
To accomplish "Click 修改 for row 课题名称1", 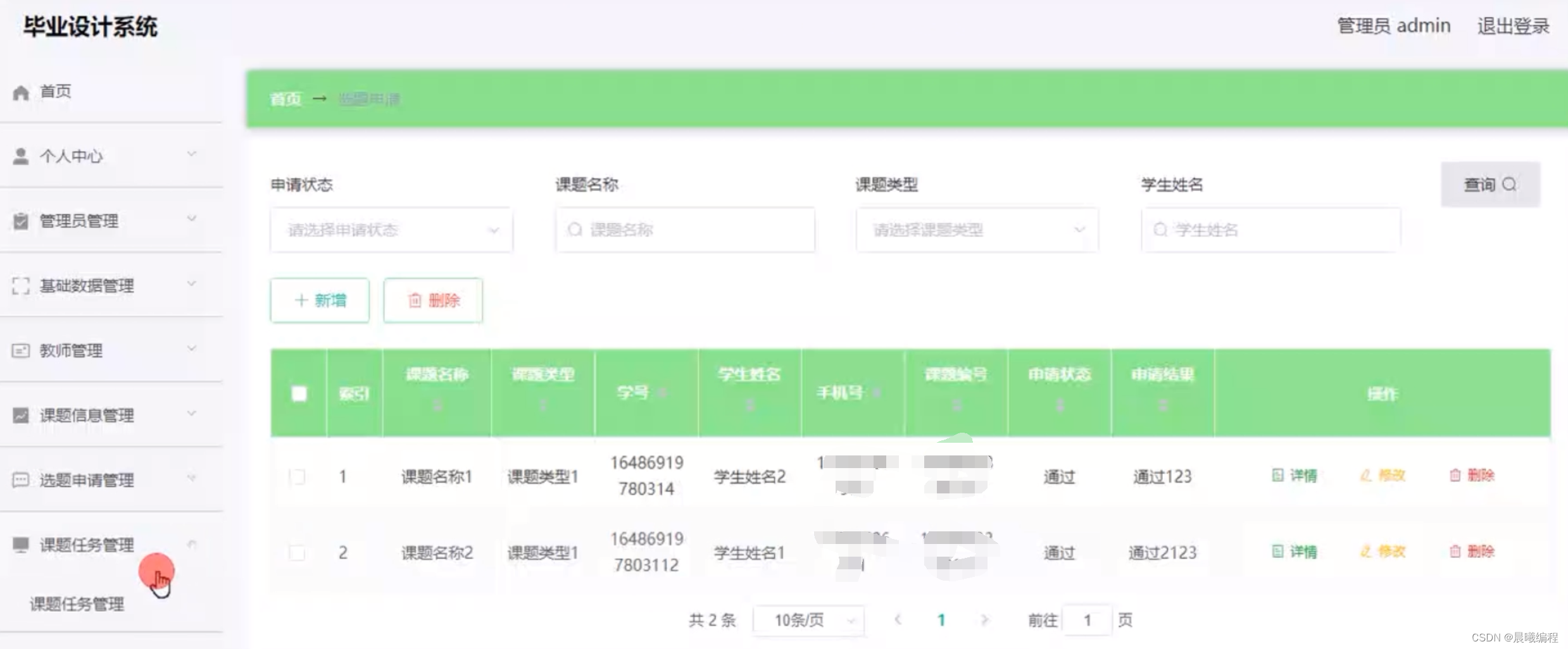I will (x=1383, y=475).
